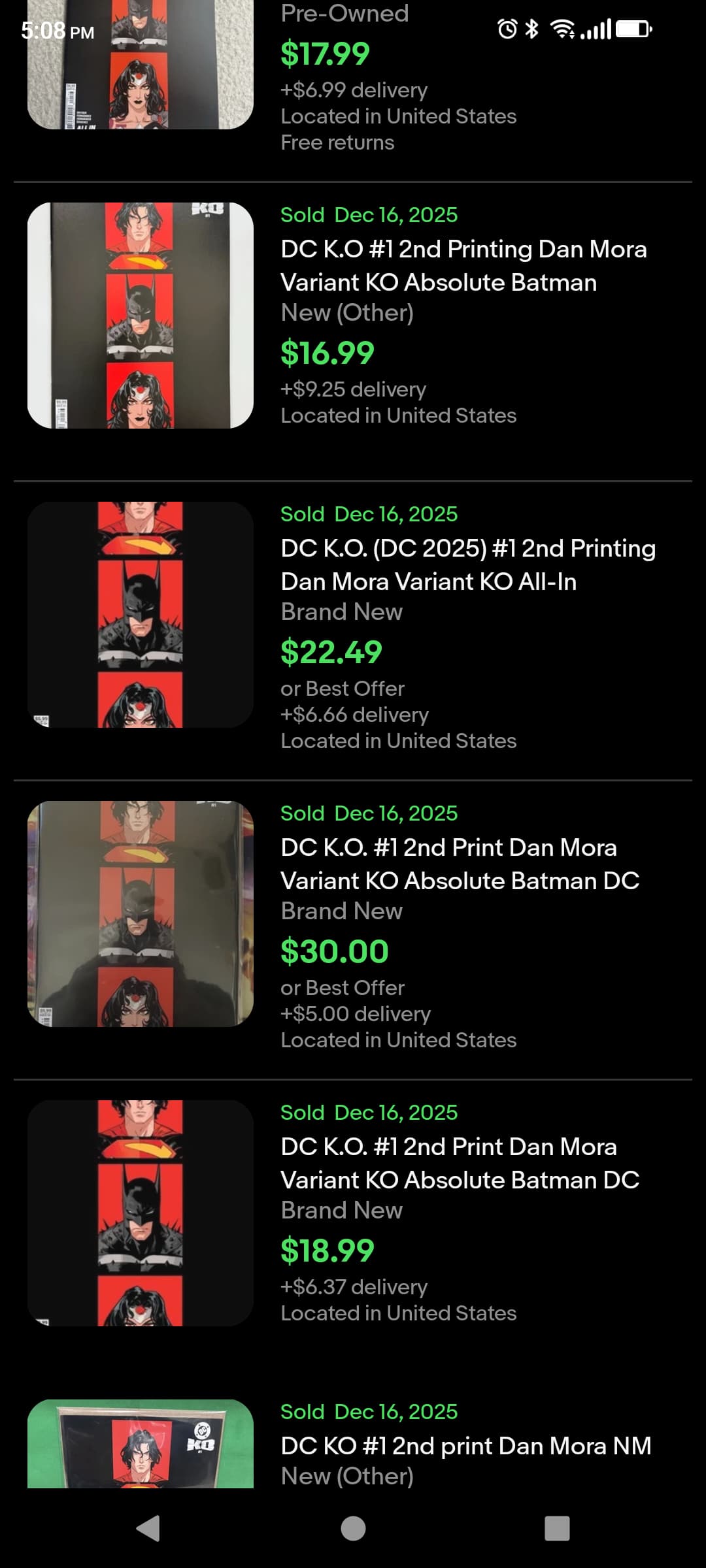Open "DC K.O. (DC 2025) #1 2nd Printing" listing
Viewport: 706px width, 1568px height.
467,564
